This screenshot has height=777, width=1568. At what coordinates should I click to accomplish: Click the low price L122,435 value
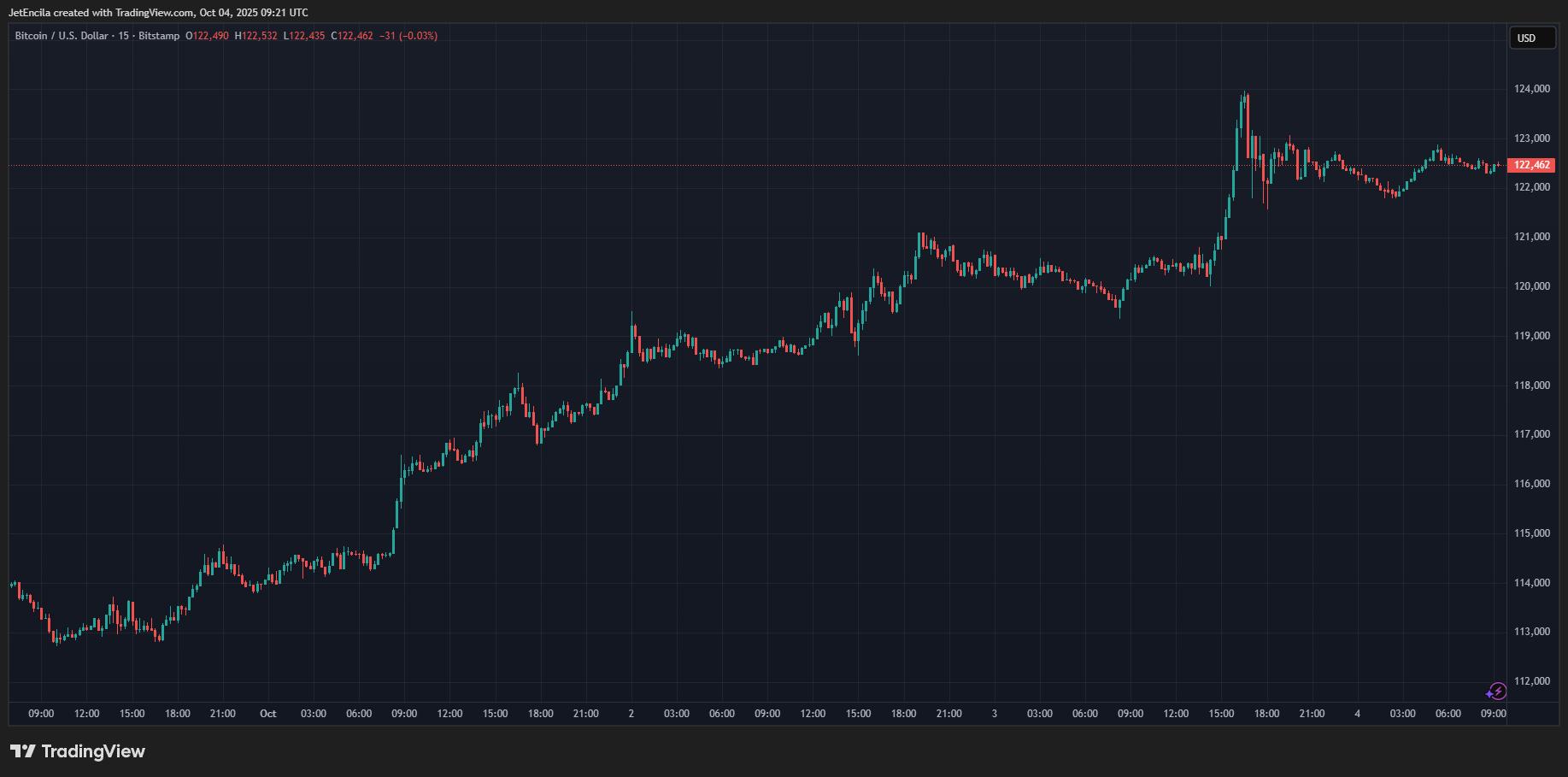(304, 36)
